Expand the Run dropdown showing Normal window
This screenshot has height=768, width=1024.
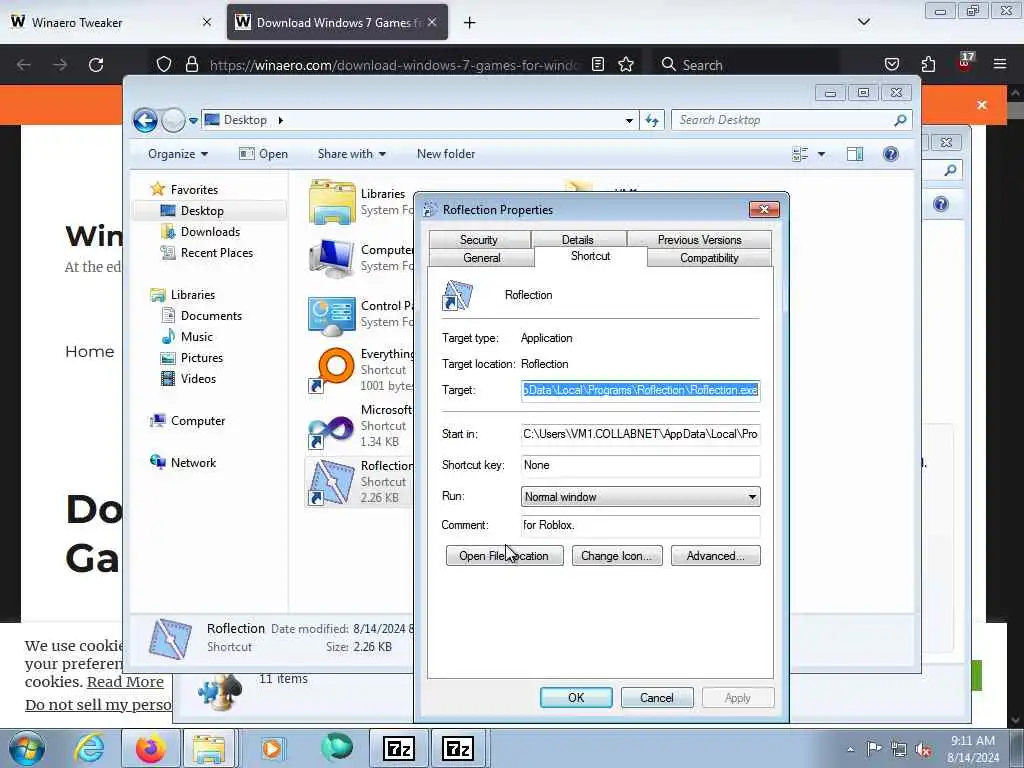[x=641, y=497]
